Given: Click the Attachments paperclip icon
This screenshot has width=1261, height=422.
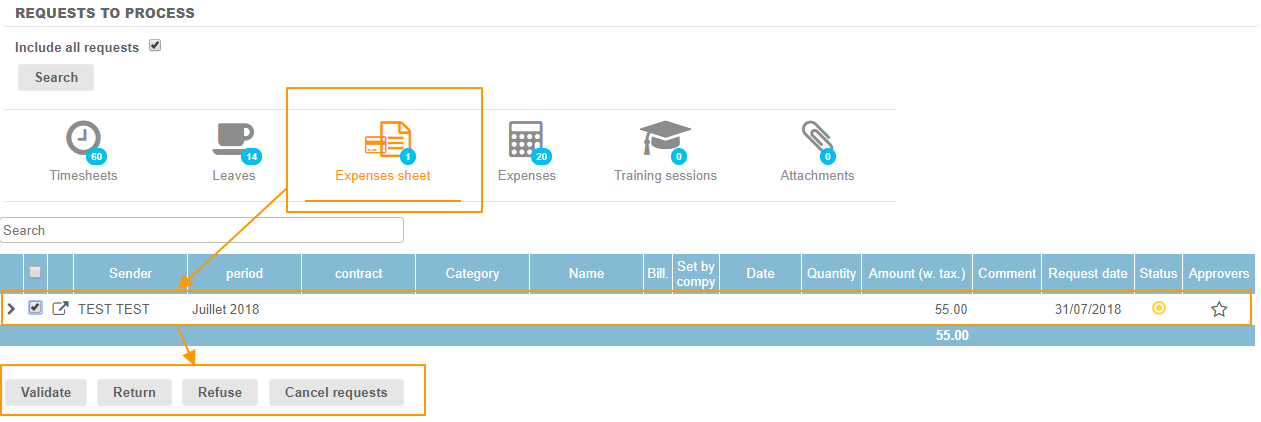Looking at the screenshot, I should point(817,140).
